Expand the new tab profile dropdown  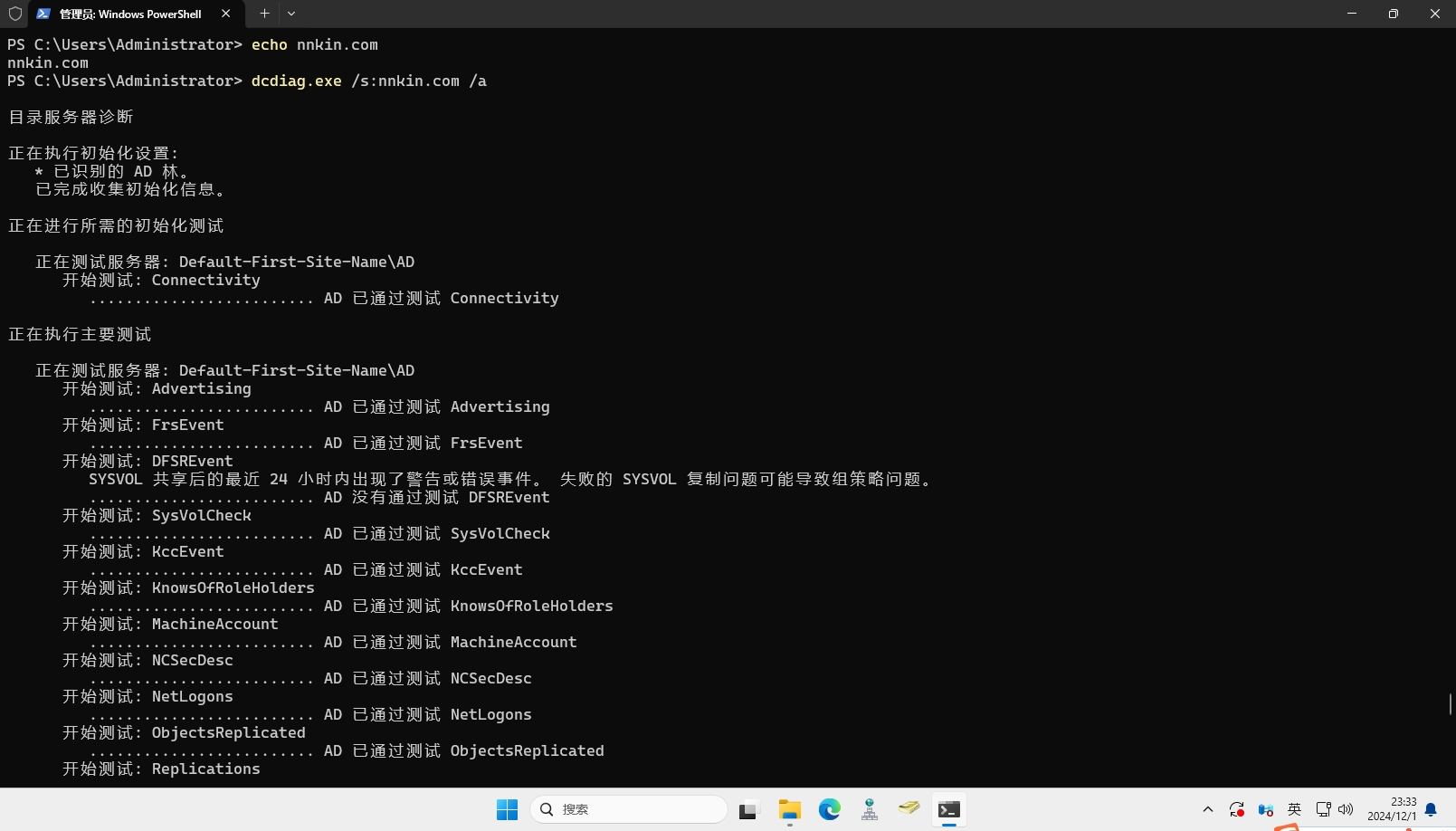click(x=291, y=14)
